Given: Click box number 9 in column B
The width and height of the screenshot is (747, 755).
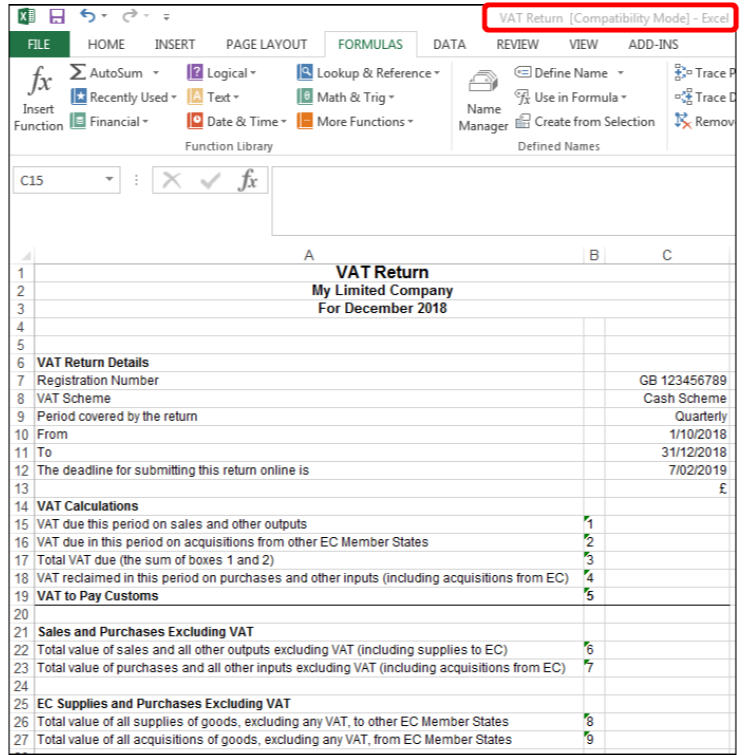Looking at the screenshot, I should click(x=594, y=739).
